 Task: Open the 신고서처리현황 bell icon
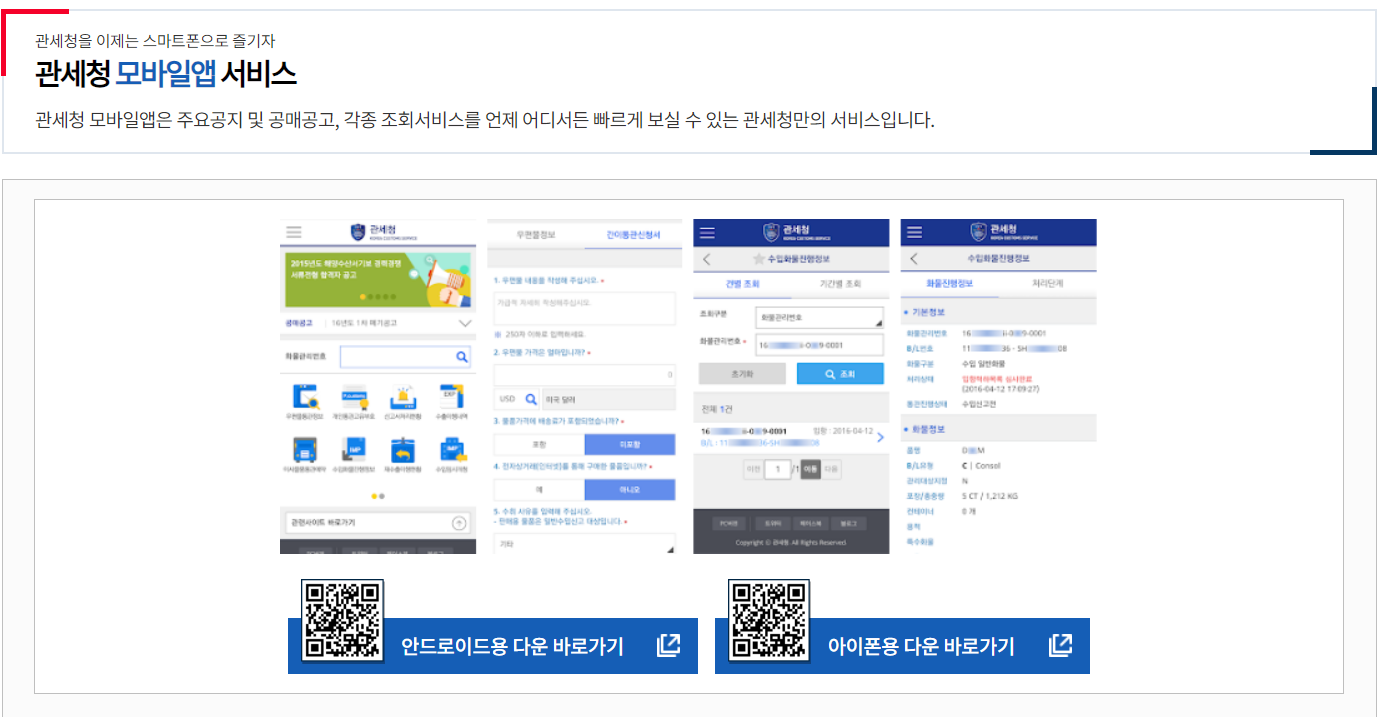[x=403, y=396]
